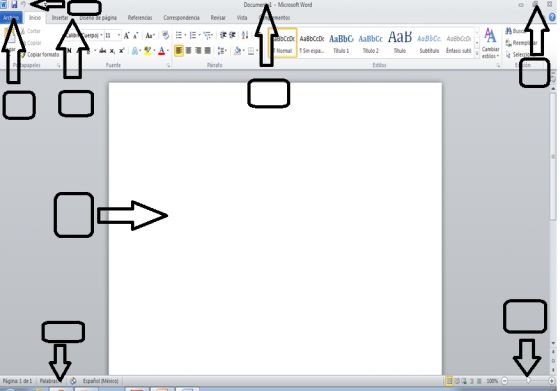Click Copiar formato button
This screenshot has width=560, height=391.
(x=40, y=54)
